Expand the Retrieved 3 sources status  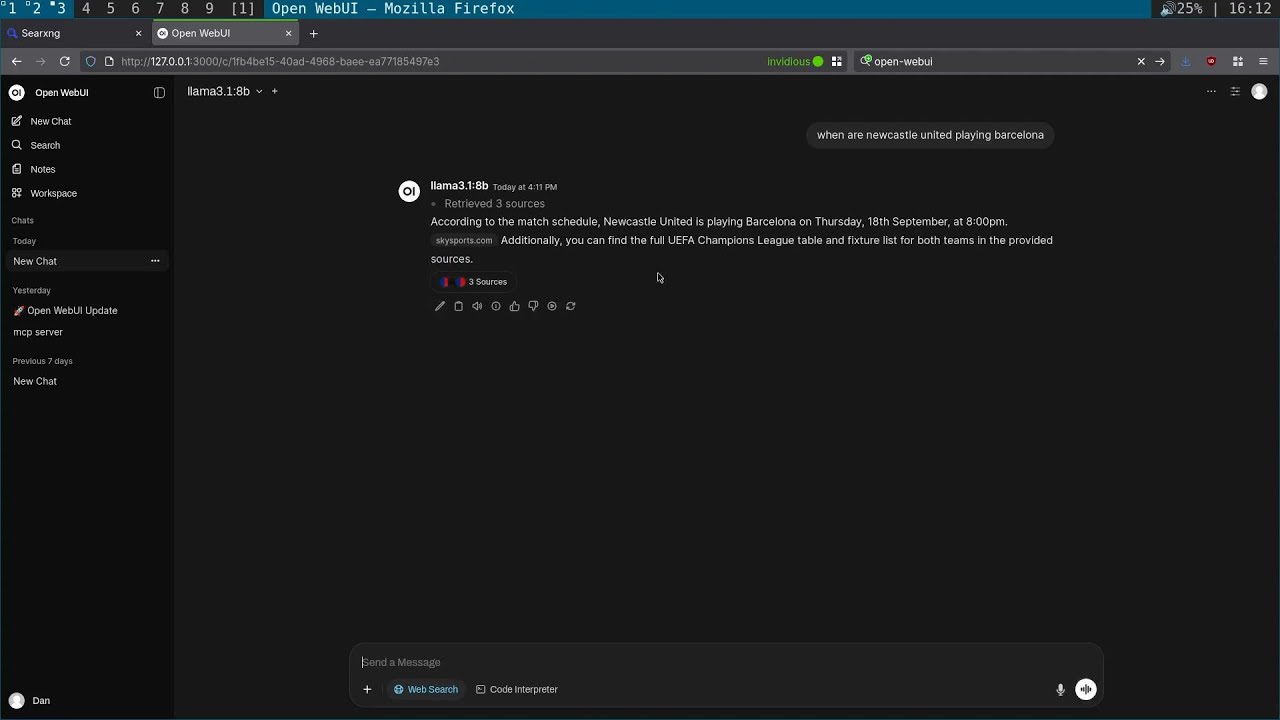[494, 204]
